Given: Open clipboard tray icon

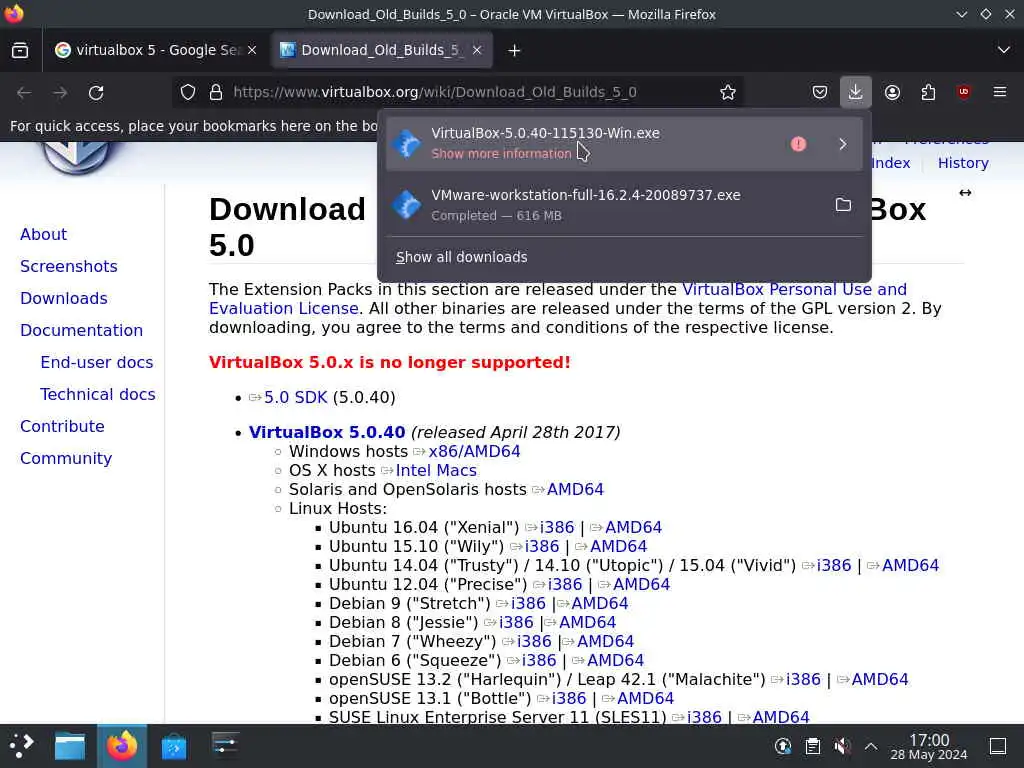Looking at the screenshot, I should 812,746.
